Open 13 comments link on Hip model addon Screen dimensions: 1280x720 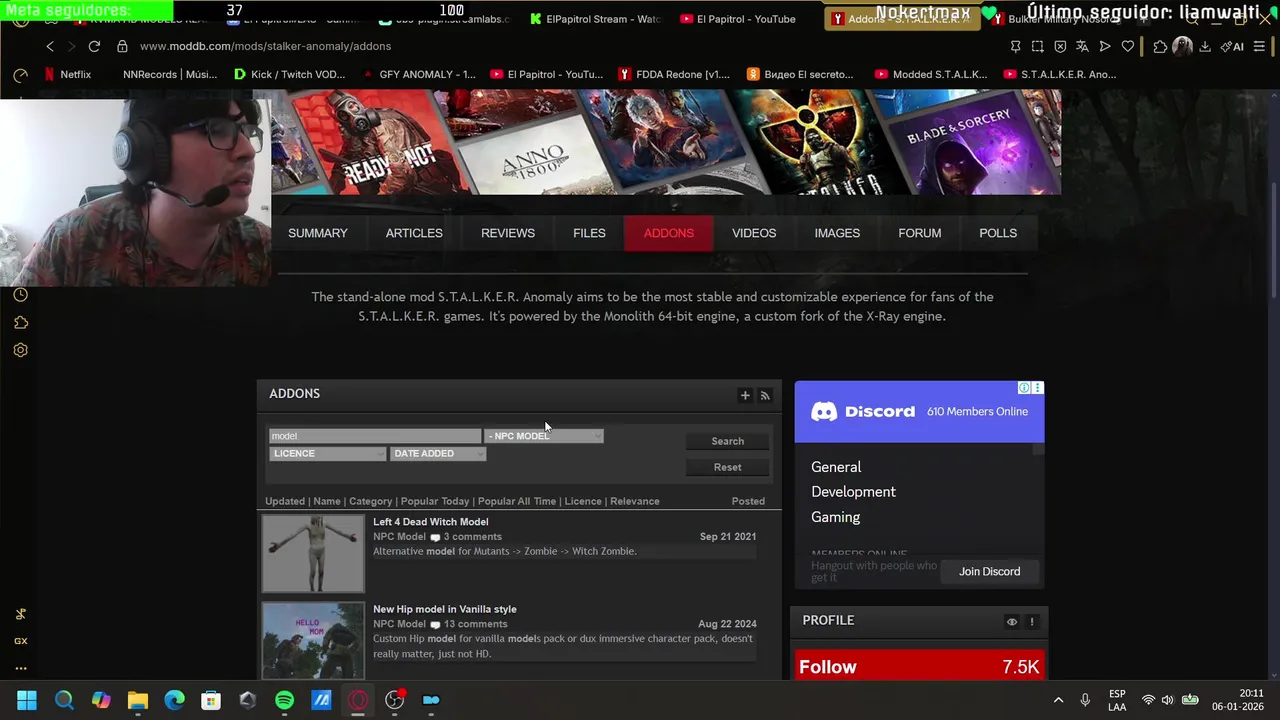475,624
